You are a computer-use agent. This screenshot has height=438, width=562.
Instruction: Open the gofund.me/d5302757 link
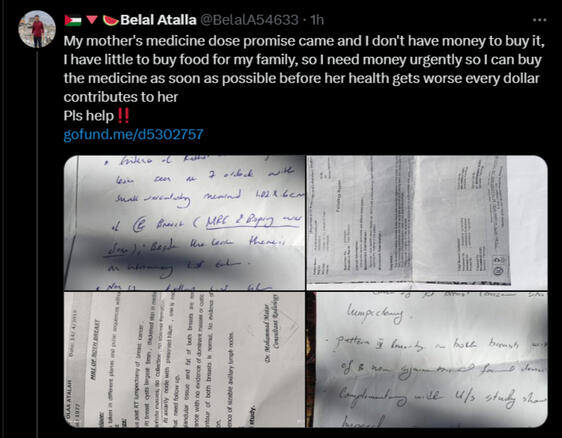[x=133, y=134]
